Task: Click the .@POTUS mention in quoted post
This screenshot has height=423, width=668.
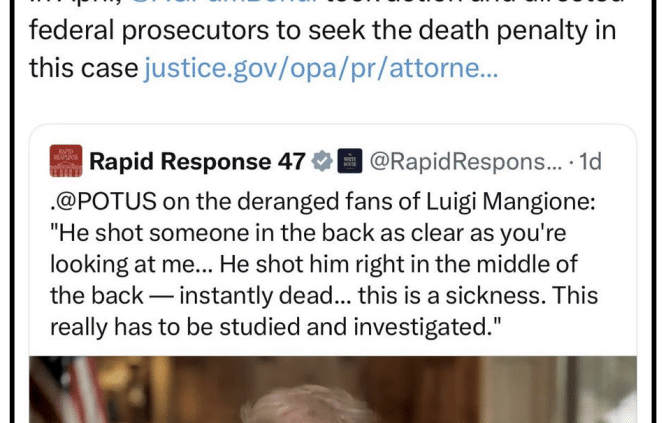Action: tap(104, 201)
